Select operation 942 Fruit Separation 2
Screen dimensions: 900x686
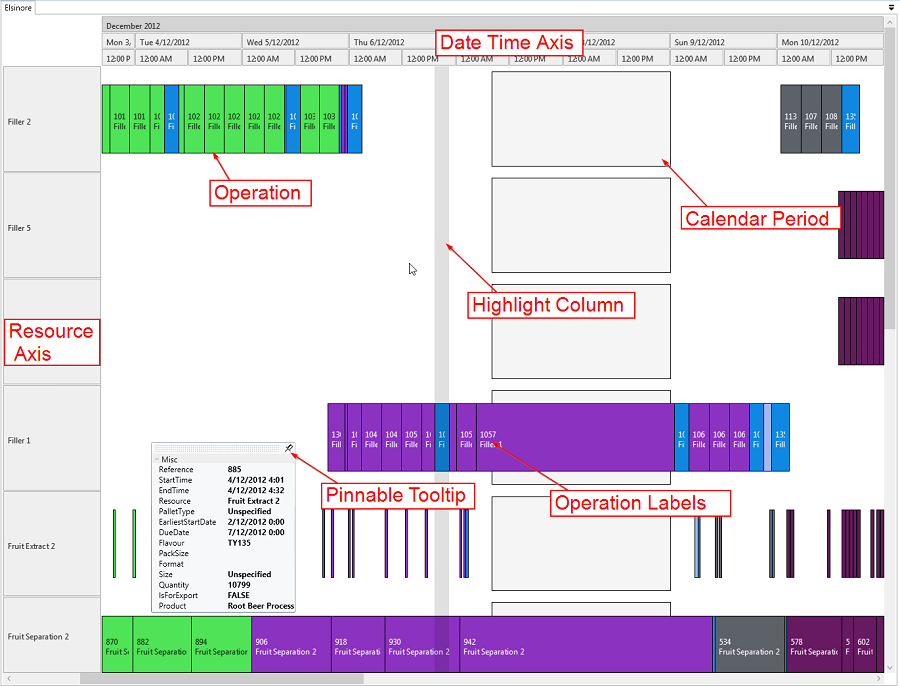[x=585, y=645]
